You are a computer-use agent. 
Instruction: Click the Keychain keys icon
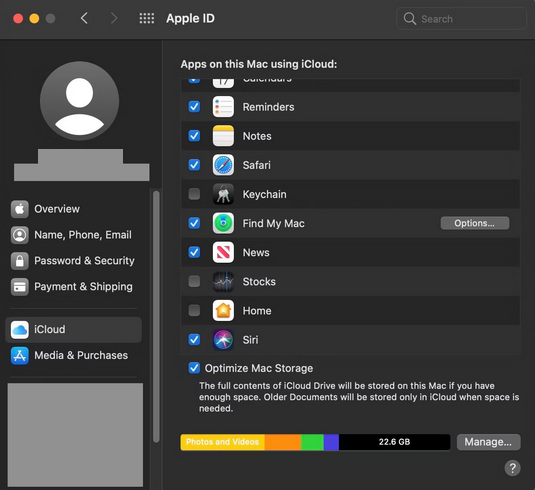pyautogui.click(x=223, y=194)
